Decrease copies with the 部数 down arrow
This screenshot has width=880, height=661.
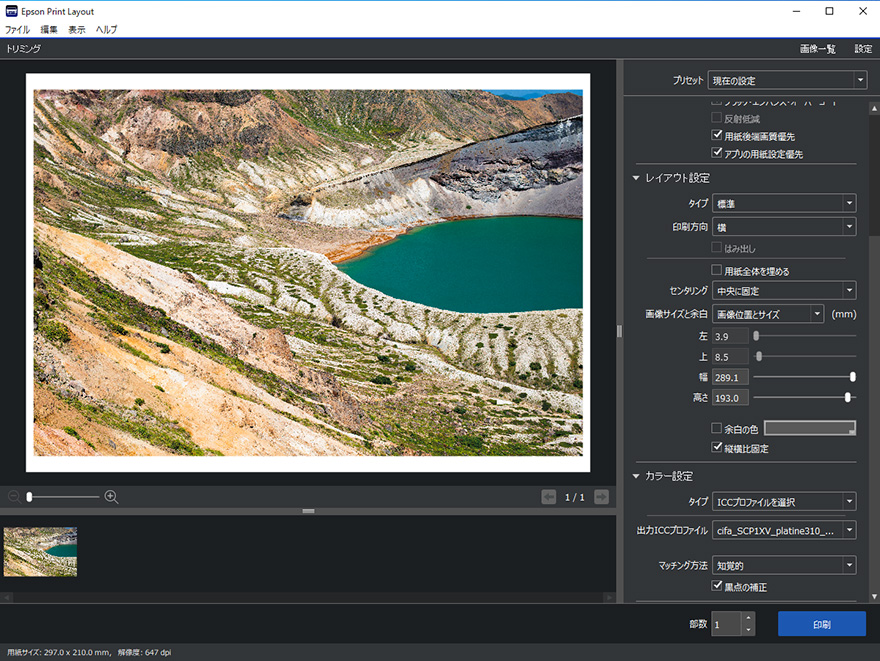click(x=748, y=630)
